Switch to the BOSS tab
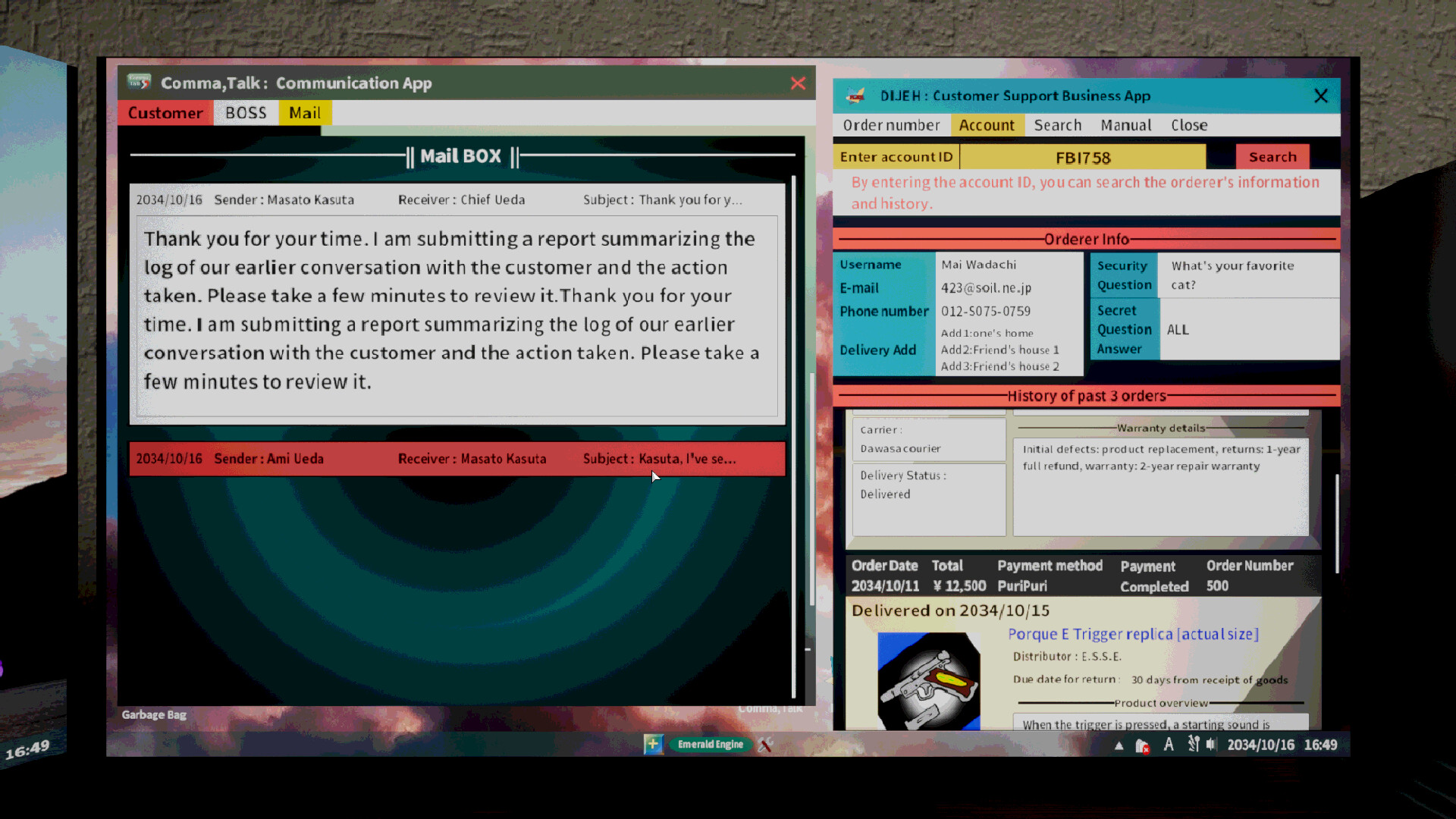Screen dimensions: 1456x819 pos(246,112)
